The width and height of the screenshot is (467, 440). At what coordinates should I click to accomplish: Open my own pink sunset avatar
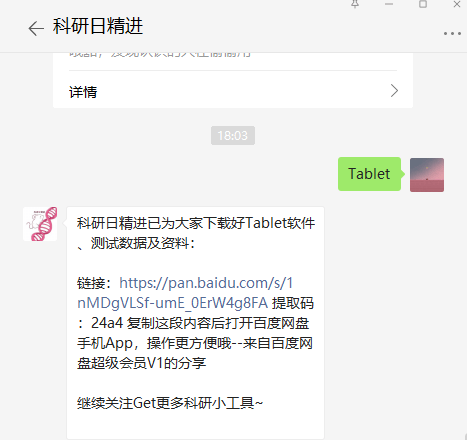pos(427,175)
